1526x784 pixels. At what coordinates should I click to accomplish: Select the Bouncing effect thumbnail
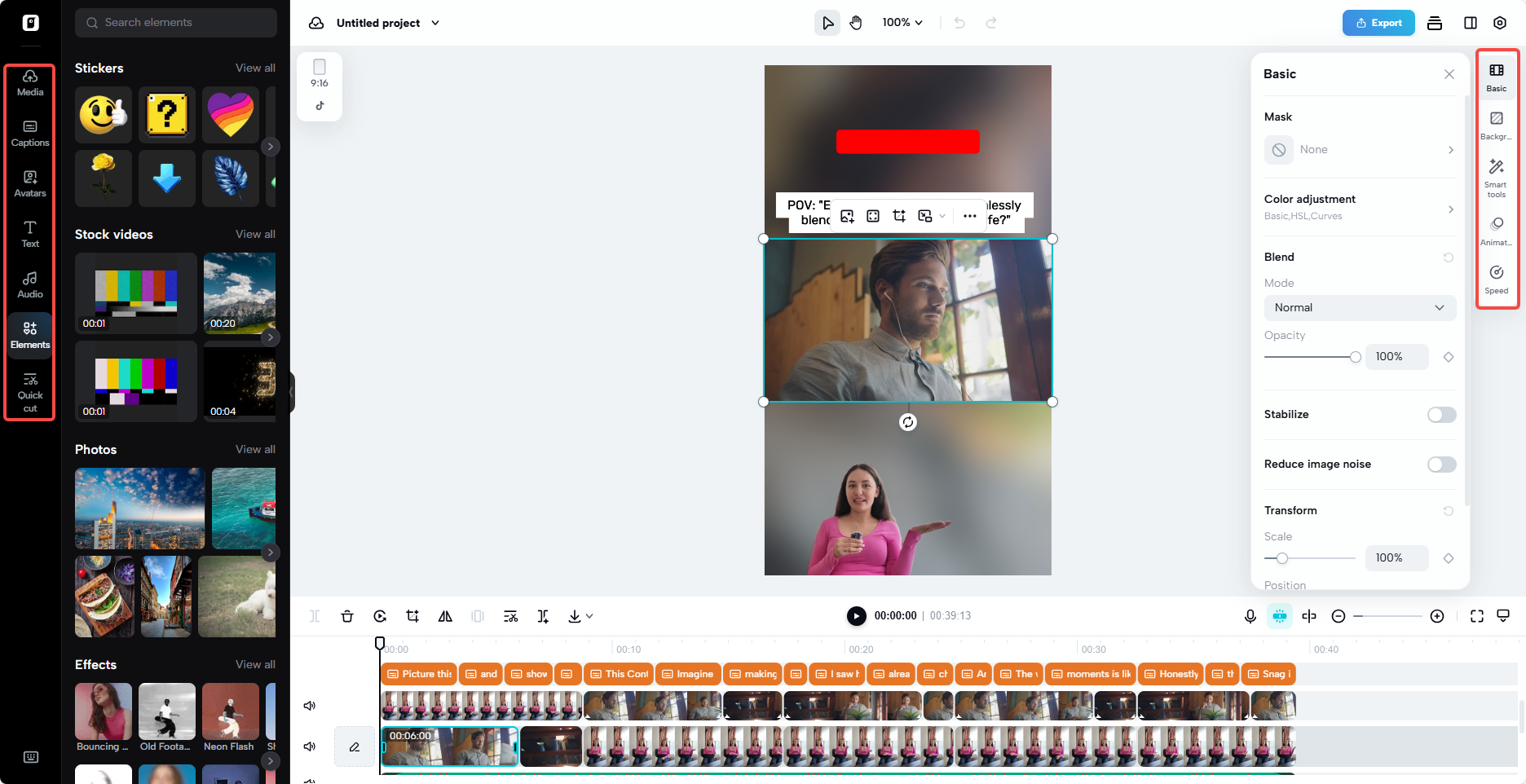click(103, 711)
